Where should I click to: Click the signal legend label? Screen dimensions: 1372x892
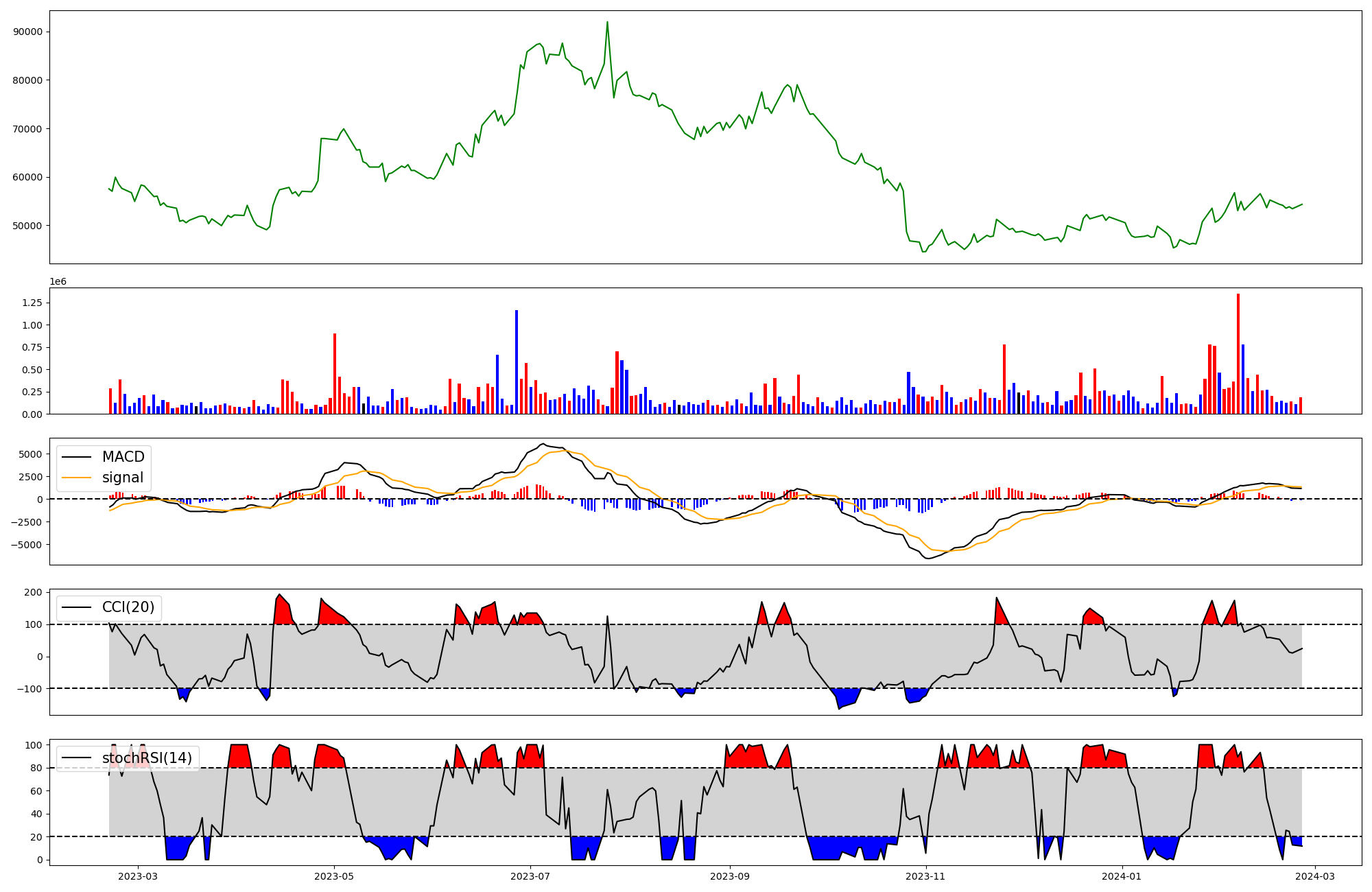click(x=123, y=478)
